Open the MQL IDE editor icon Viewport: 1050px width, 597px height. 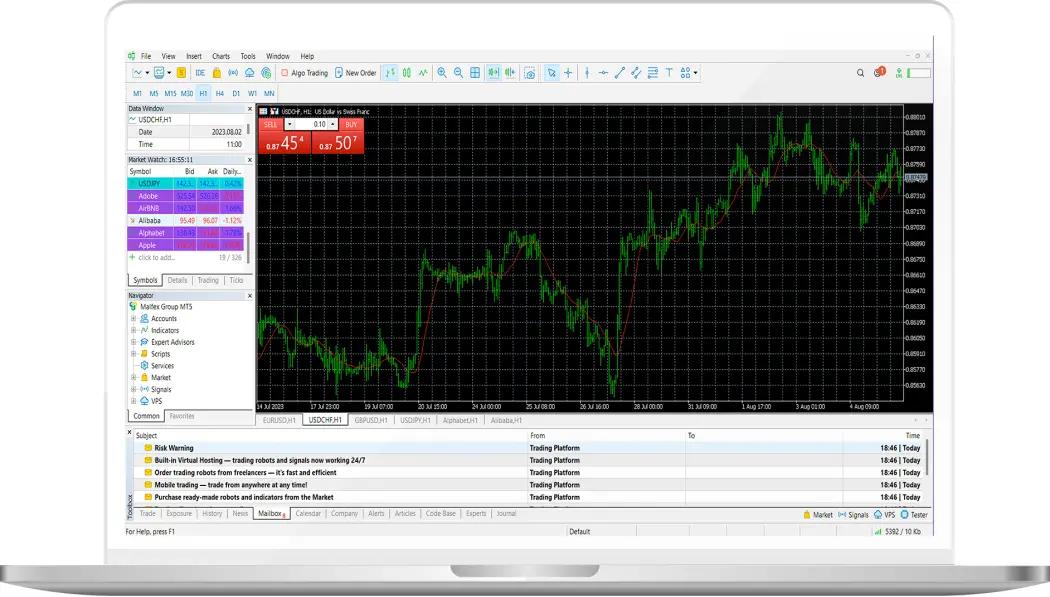(x=200, y=73)
